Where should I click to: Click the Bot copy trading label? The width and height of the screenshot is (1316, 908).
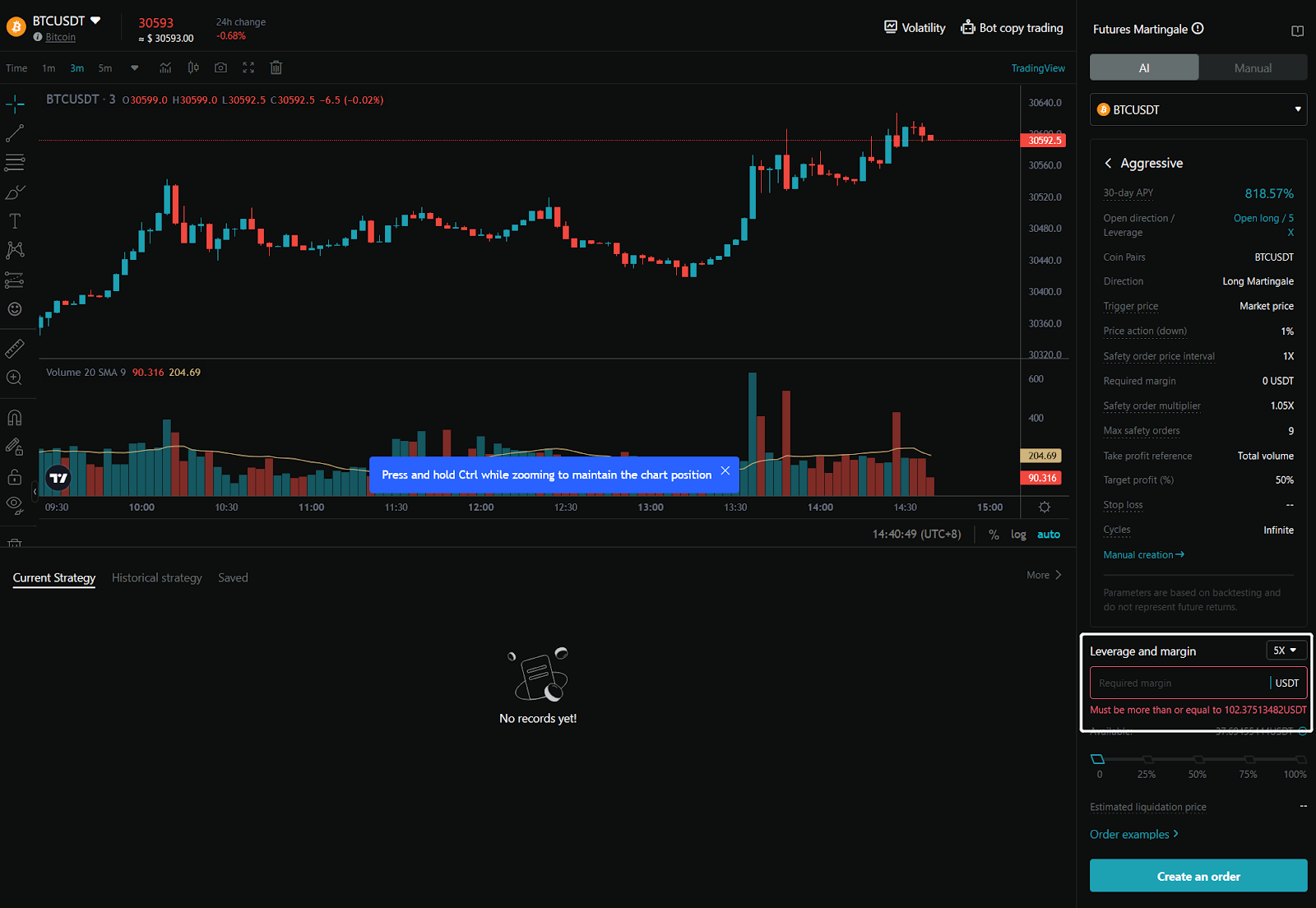[1022, 28]
